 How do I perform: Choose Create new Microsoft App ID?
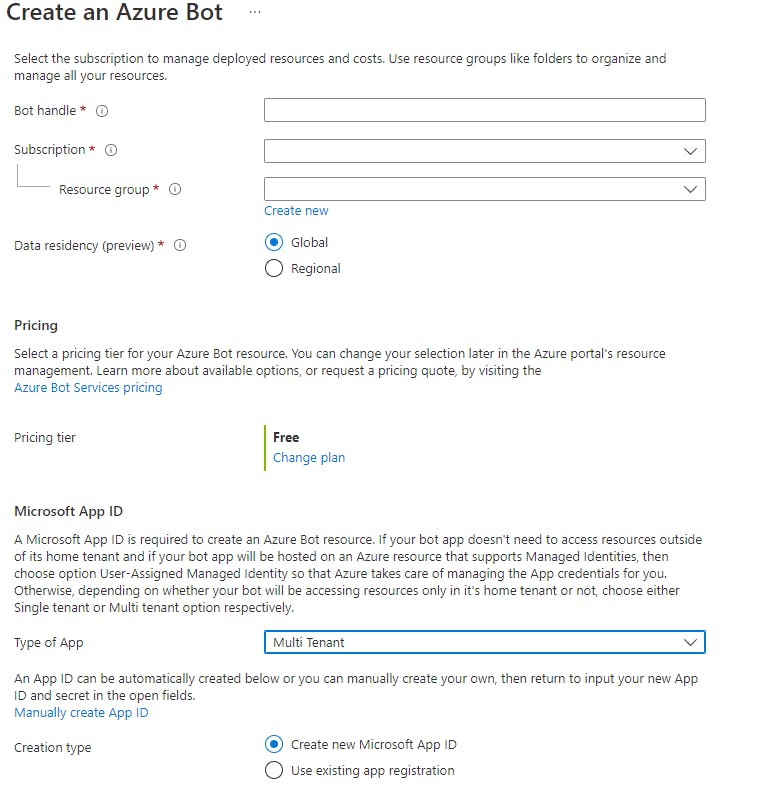274,744
